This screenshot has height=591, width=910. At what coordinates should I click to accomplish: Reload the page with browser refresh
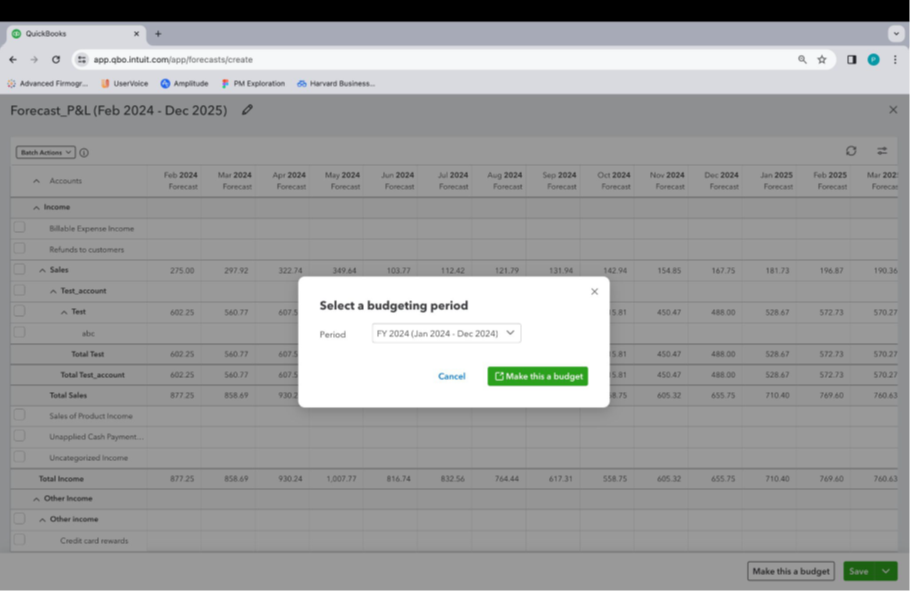(x=56, y=60)
